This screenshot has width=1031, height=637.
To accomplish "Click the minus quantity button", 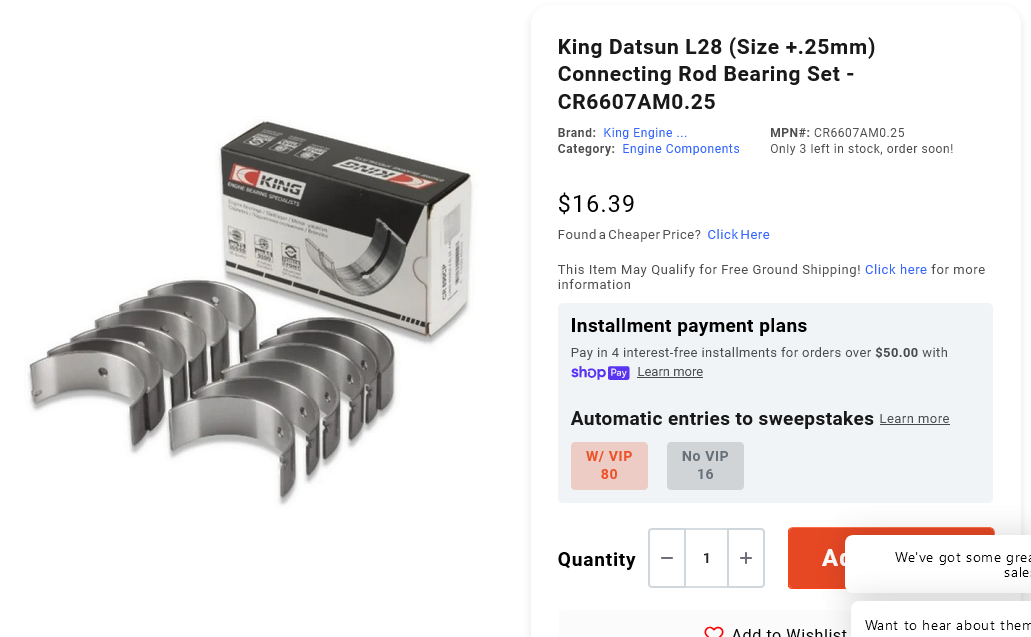I will pyautogui.click(x=667, y=558).
